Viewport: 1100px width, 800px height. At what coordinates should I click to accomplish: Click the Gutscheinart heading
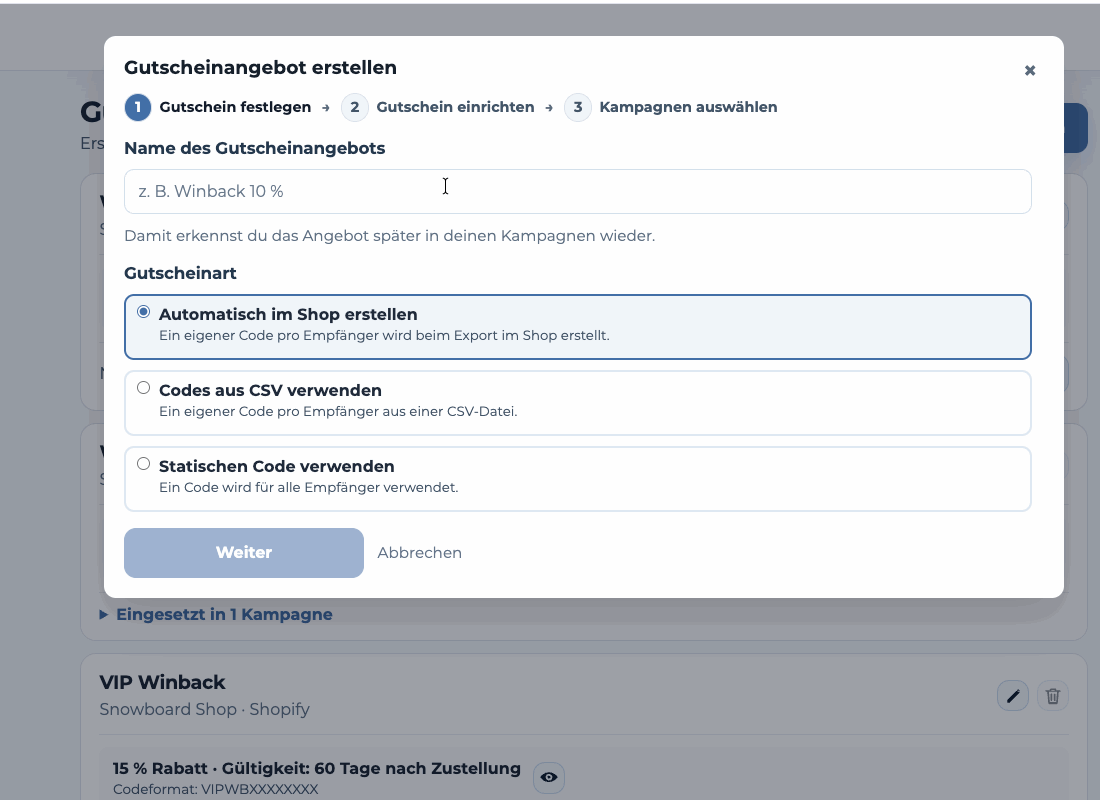(x=180, y=273)
